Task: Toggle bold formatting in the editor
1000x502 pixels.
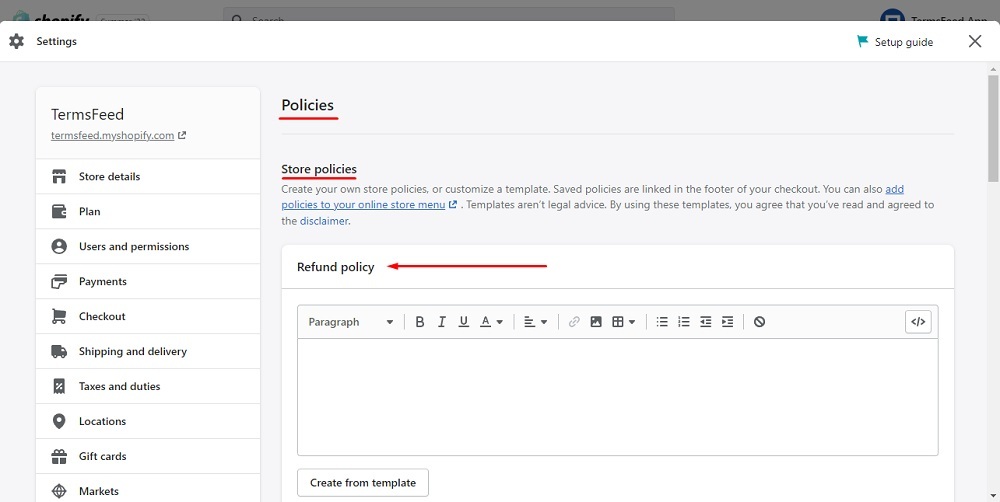Action: (x=420, y=322)
